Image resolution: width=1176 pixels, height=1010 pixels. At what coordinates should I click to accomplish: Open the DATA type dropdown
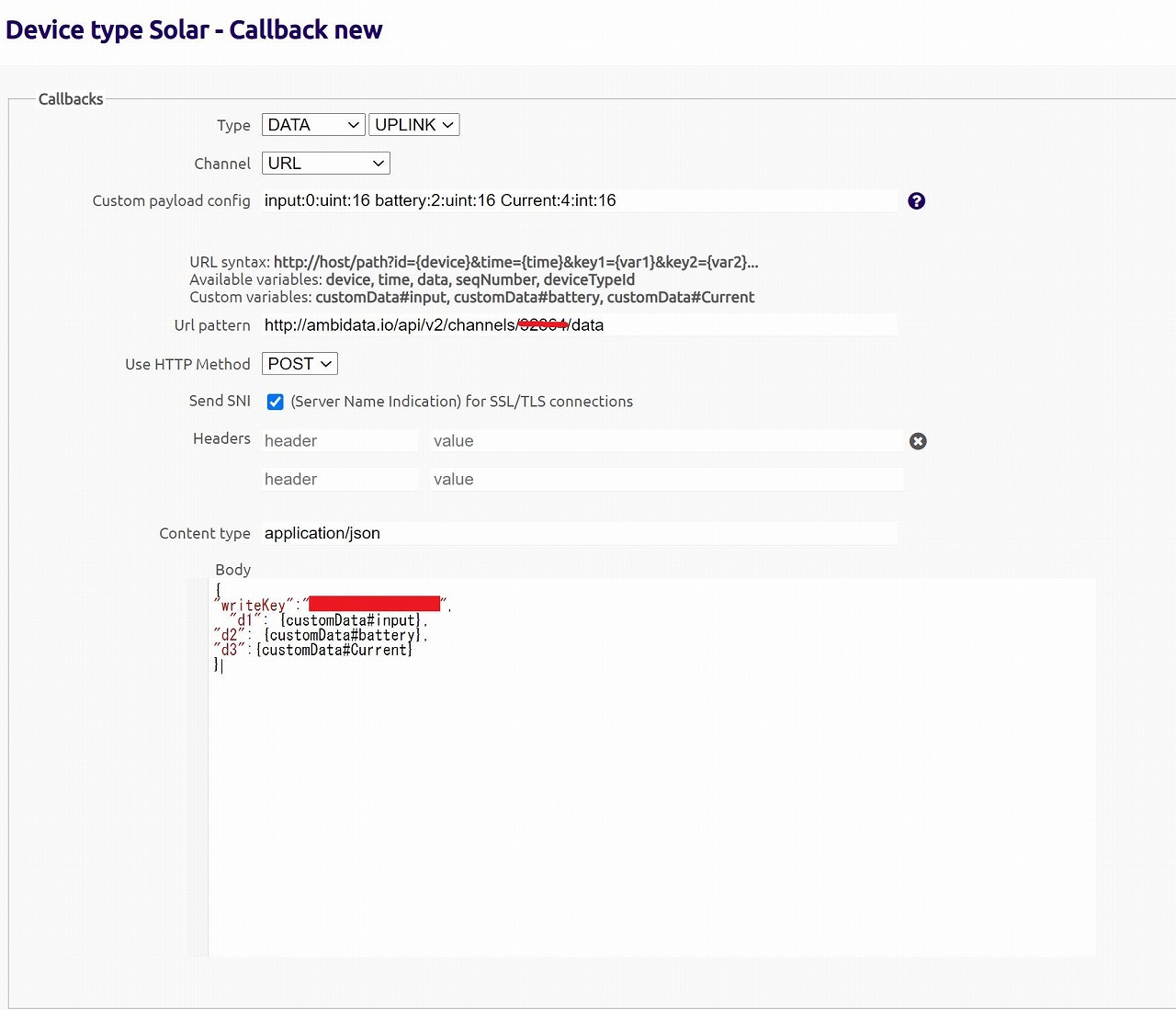point(313,125)
